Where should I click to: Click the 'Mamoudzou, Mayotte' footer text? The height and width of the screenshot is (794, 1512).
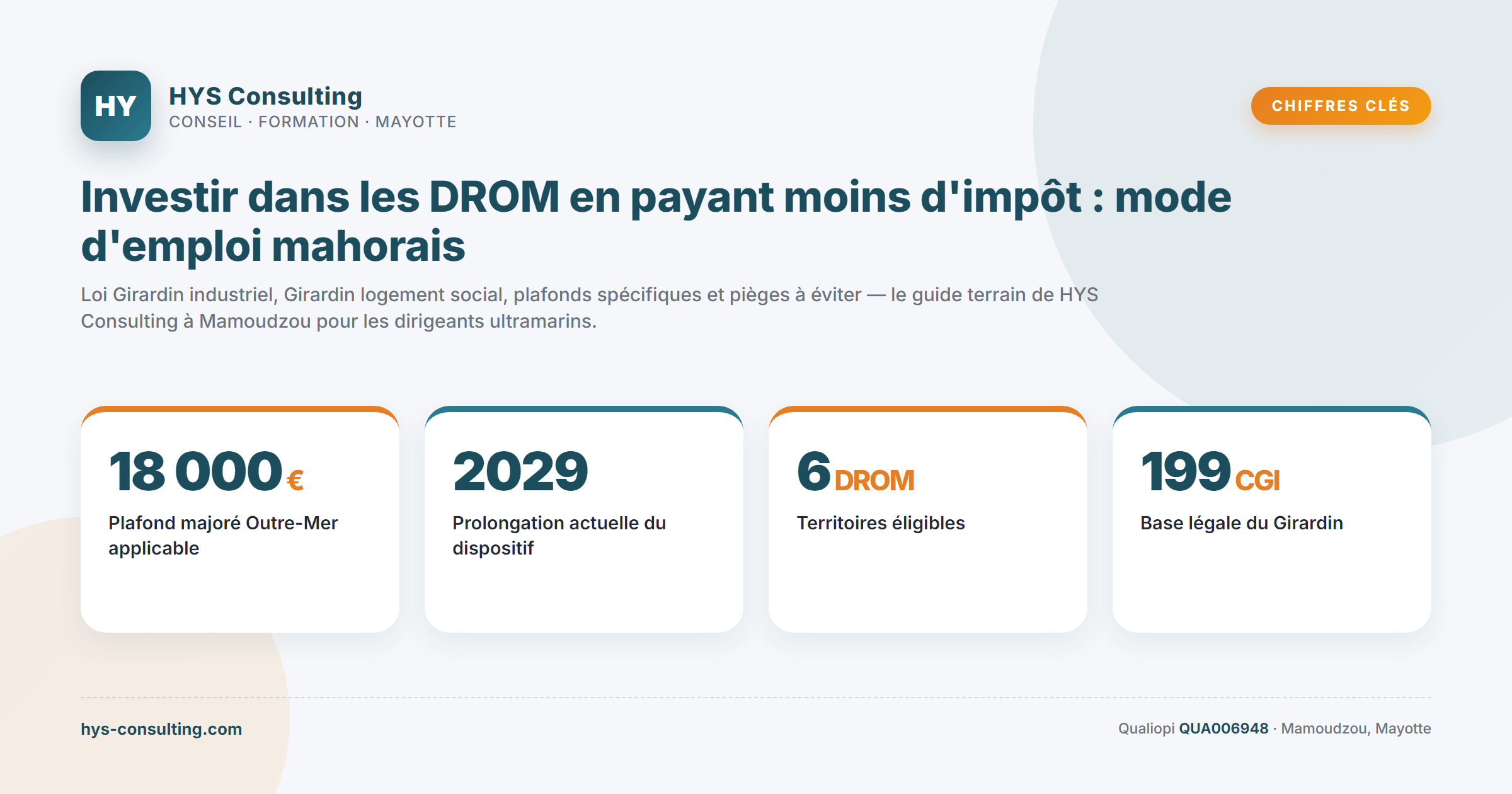(x=1356, y=728)
